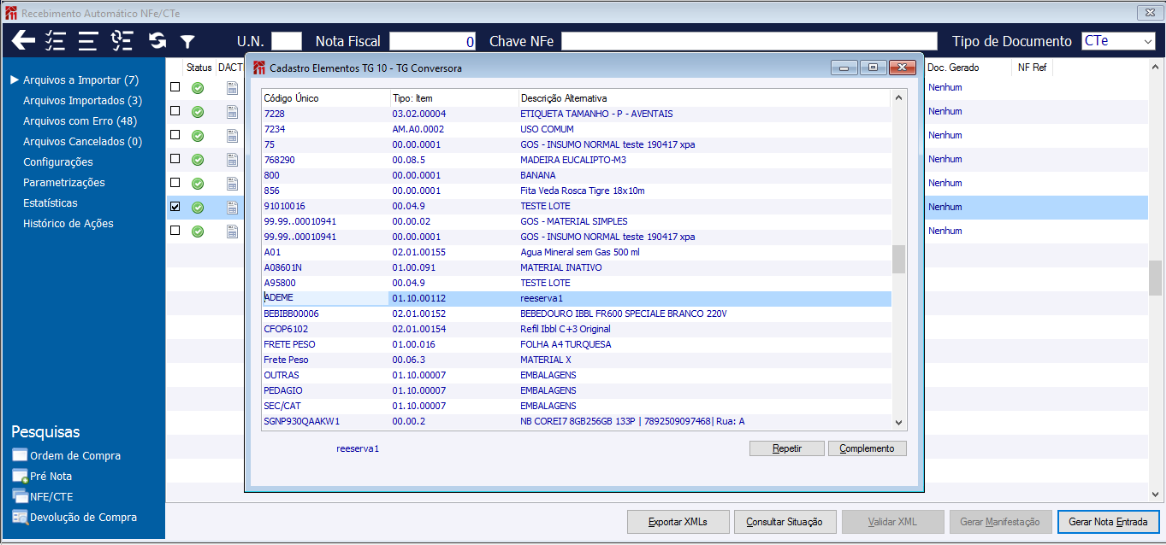Click the Repetir button
Image resolution: width=1166 pixels, height=545 pixels.
[787, 449]
